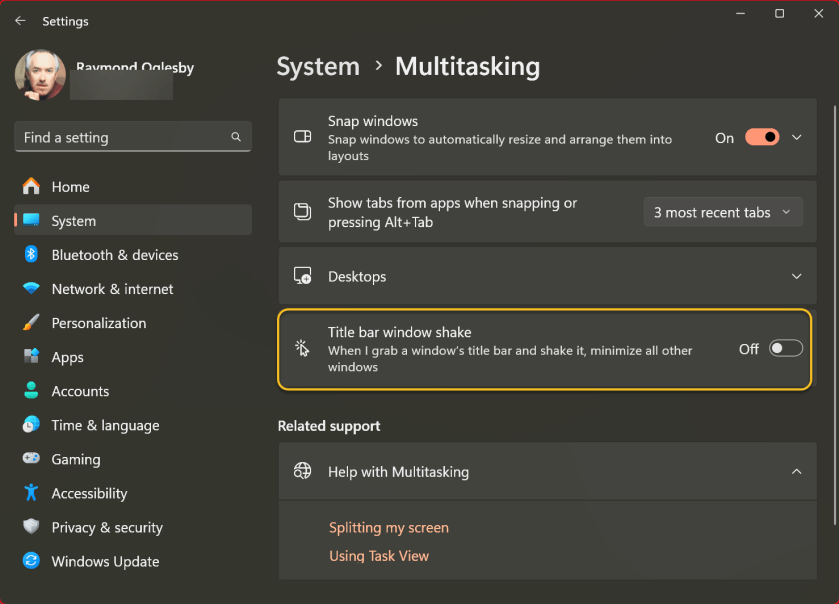Click the search magnifier icon

click(236, 137)
